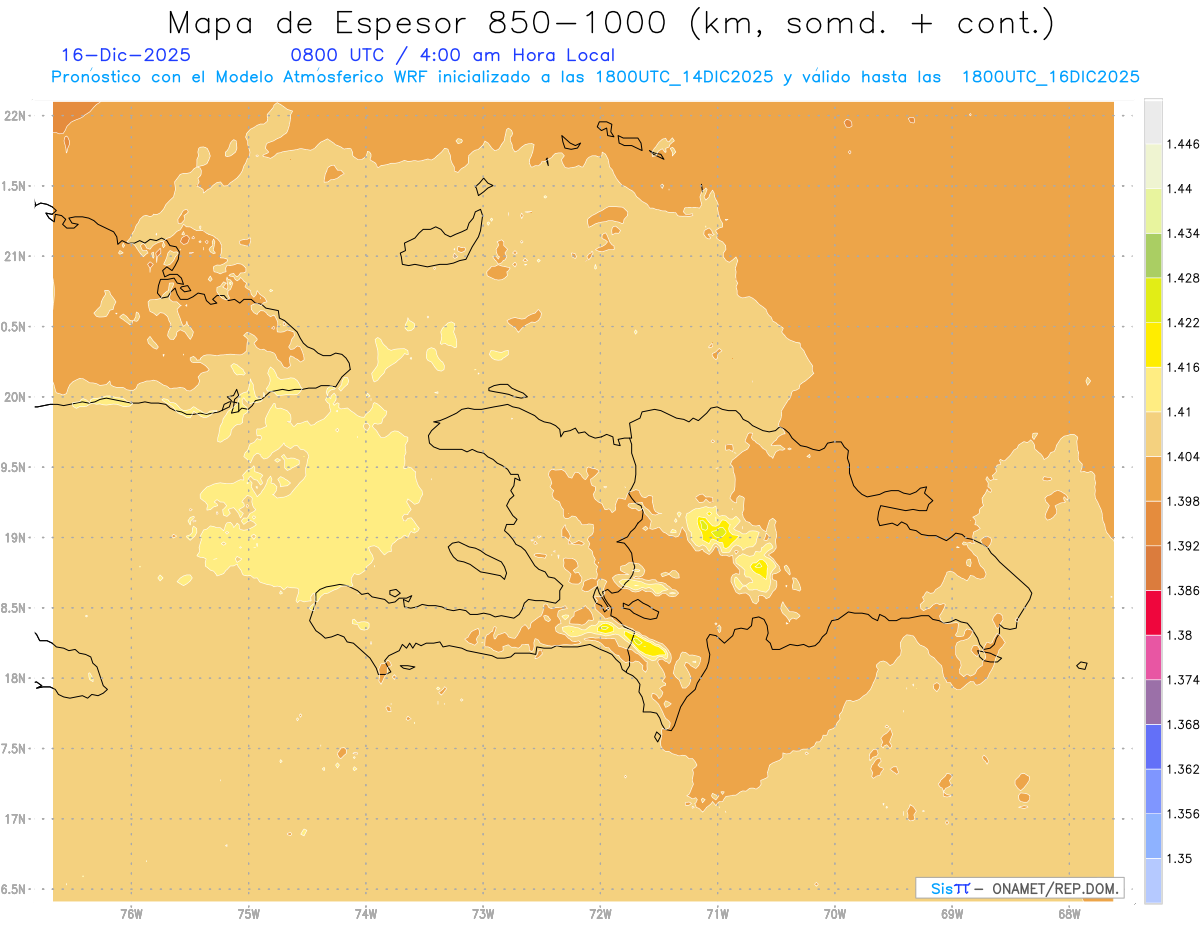1200x927 pixels.
Task: Click the legend value "1.404"
Action: (1183, 456)
